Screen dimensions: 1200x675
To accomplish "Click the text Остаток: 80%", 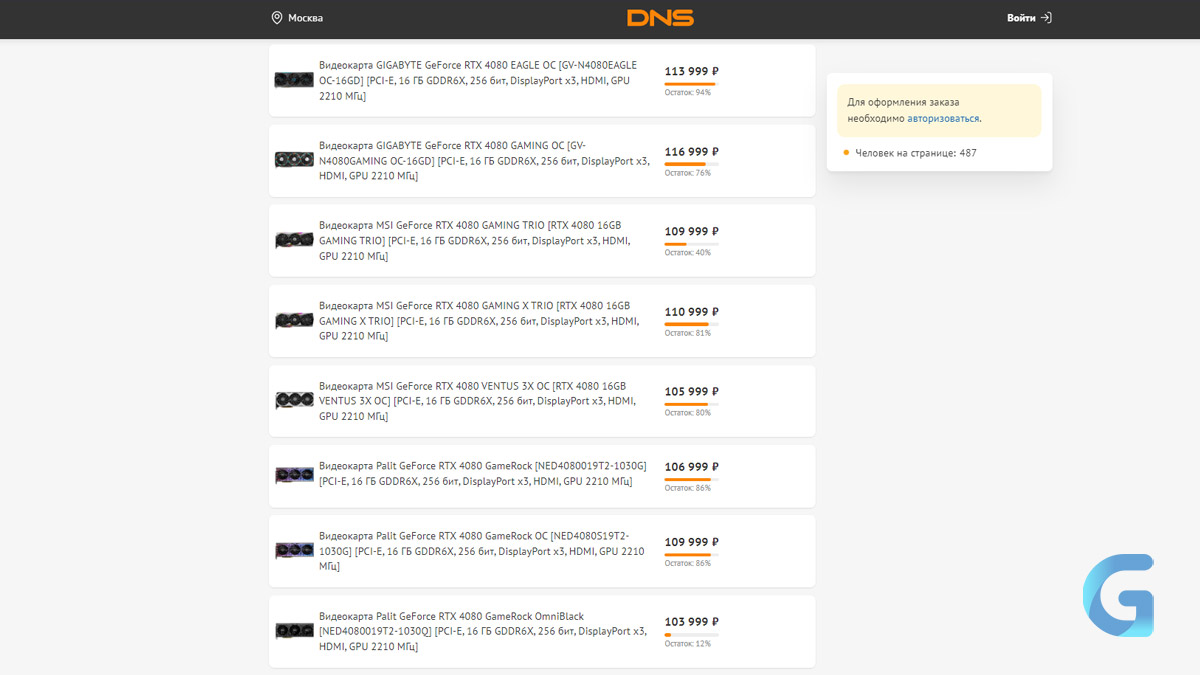I will [x=688, y=413].
